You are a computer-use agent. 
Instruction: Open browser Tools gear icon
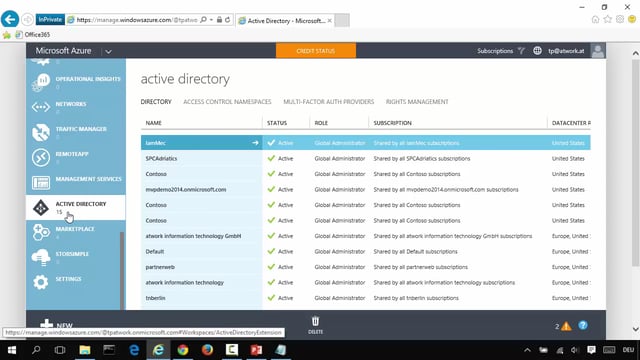pyautogui.click(x=620, y=20)
